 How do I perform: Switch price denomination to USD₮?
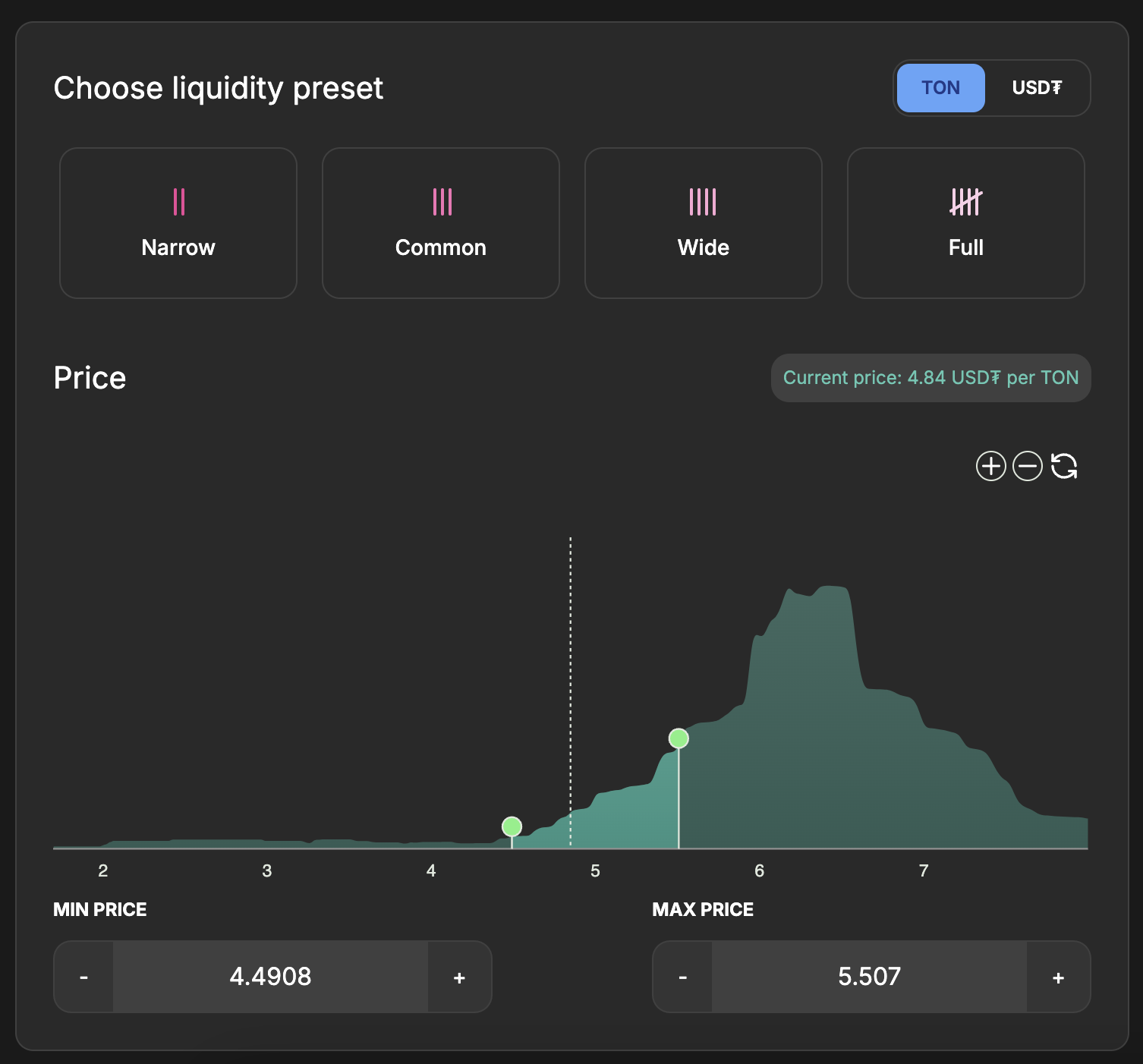pyautogui.click(x=1037, y=88)
